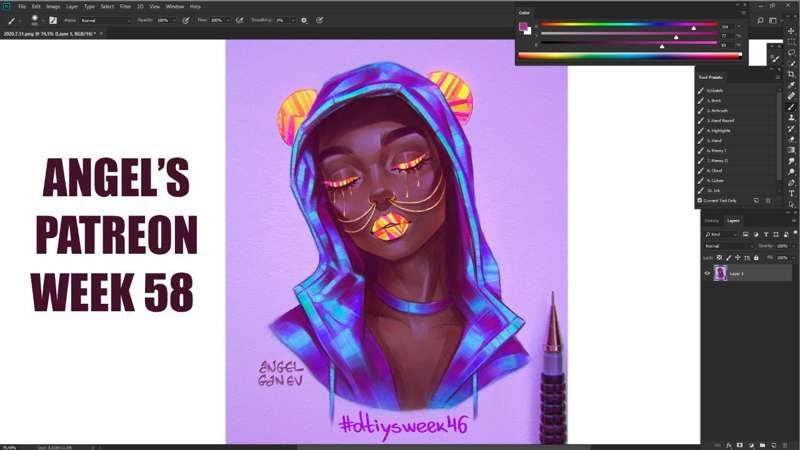Open the Smoothing value dropdown arrow

293,20
